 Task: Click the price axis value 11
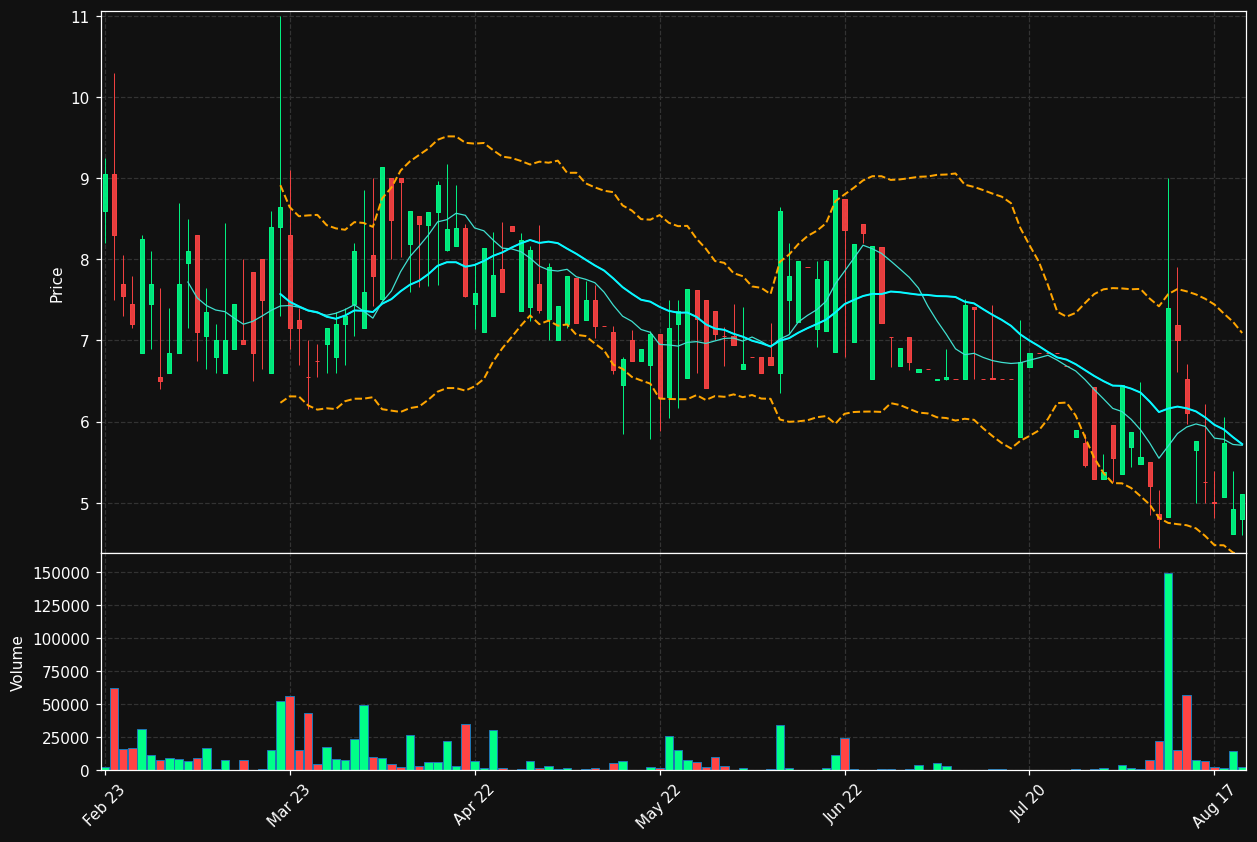point(80,17)
